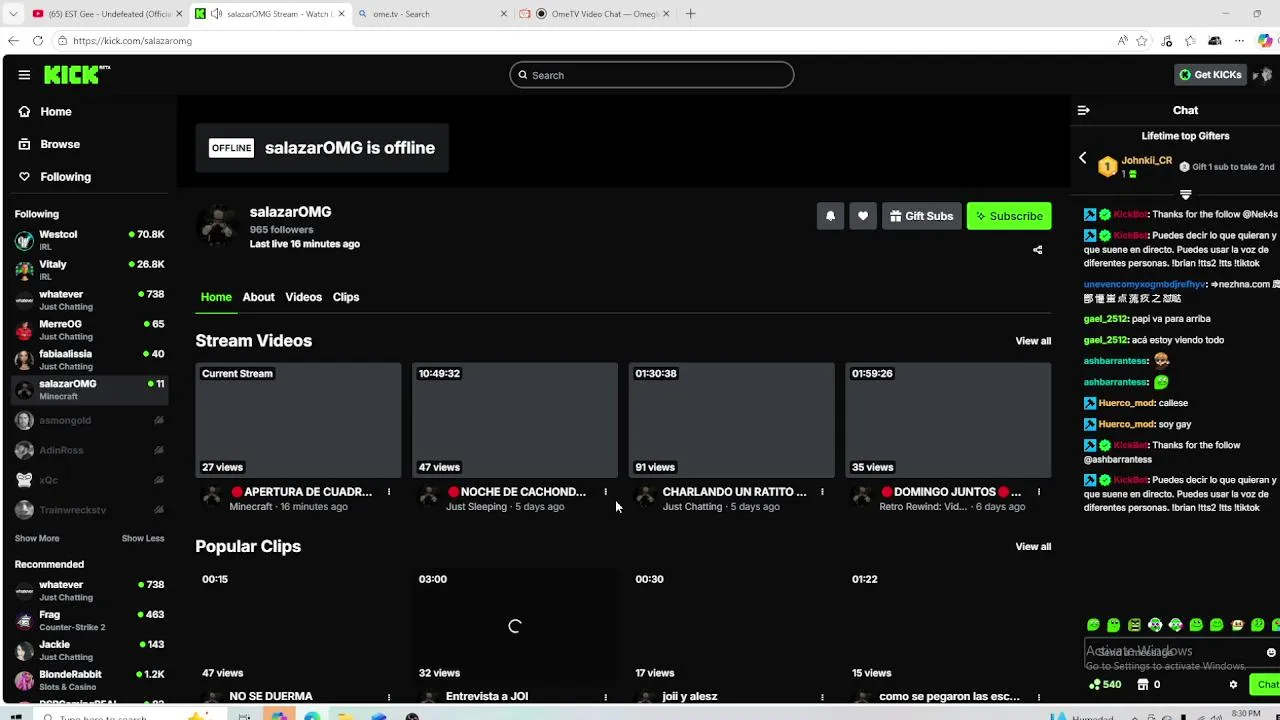
Task: Switch to Videos tab
Action: pyautogui.click(x=303, y=297)
